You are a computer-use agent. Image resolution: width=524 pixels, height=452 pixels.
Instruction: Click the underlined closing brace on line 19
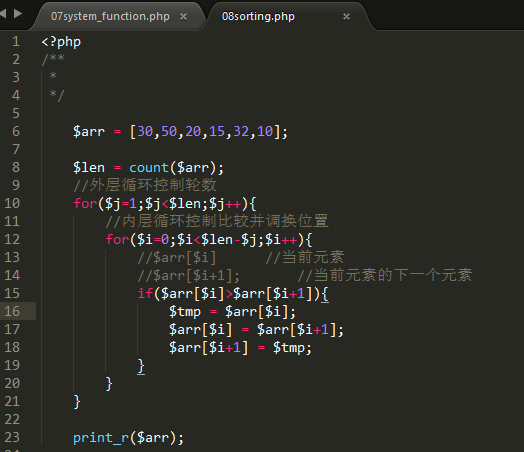pos(141,366)
